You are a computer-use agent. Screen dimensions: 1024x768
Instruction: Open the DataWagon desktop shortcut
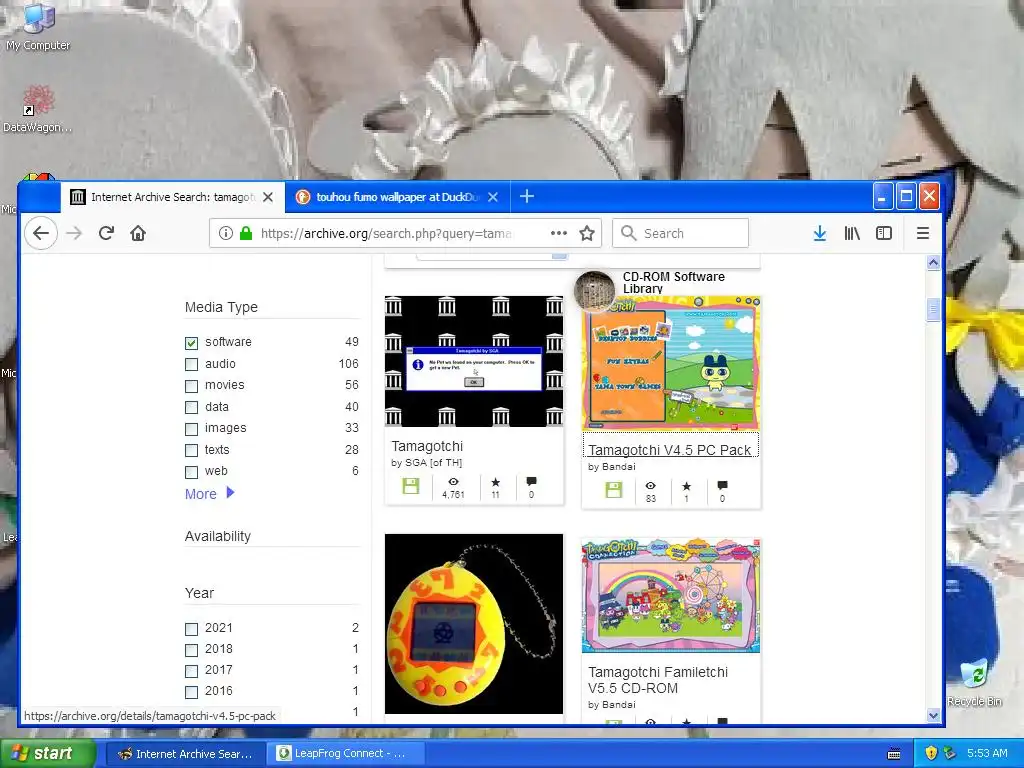point(38,108)
